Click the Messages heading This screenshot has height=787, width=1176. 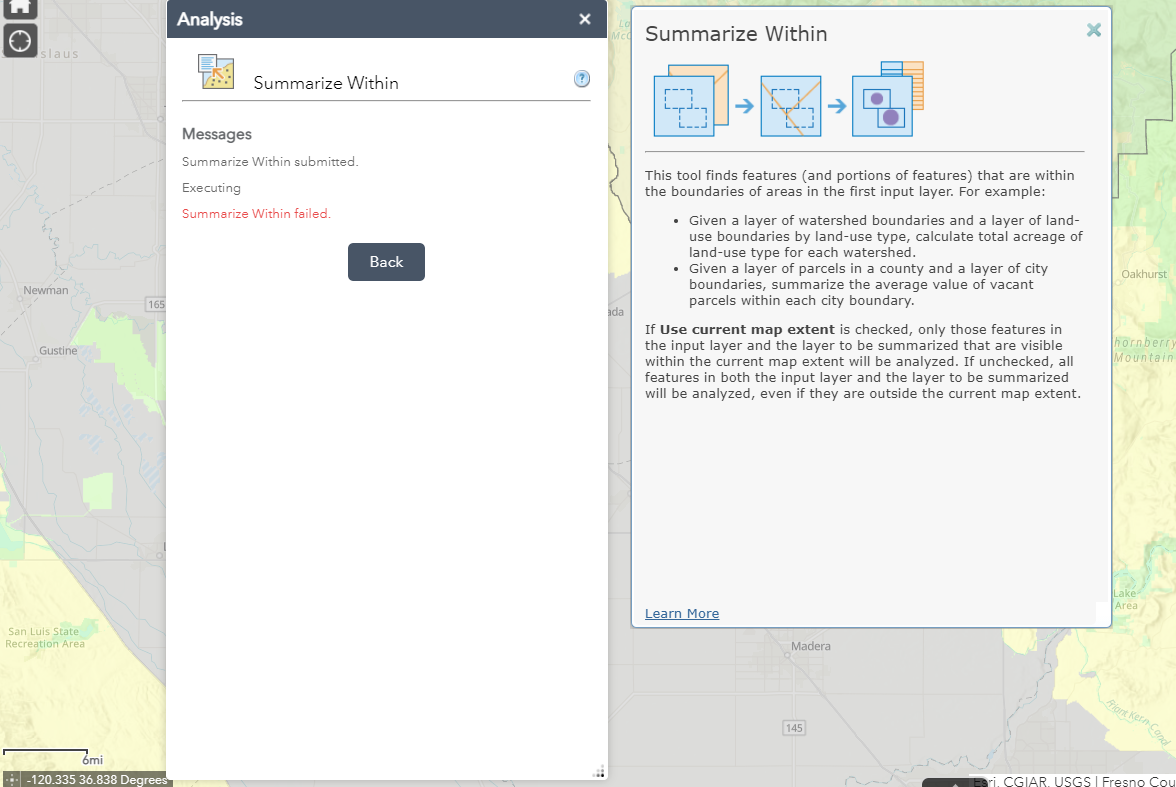click(x=217, y=134)
